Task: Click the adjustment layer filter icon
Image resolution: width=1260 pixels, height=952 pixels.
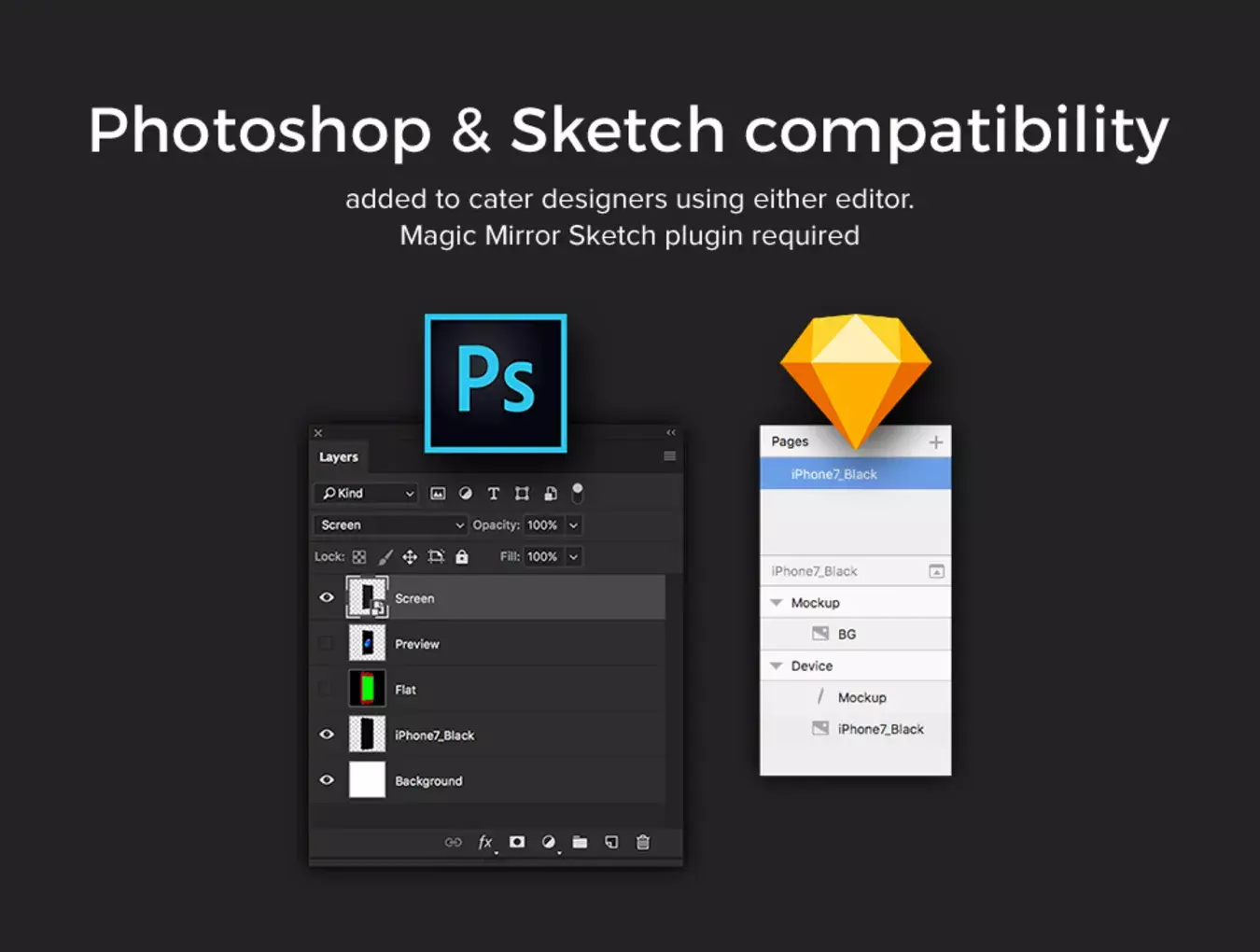Action: [465, 494]
